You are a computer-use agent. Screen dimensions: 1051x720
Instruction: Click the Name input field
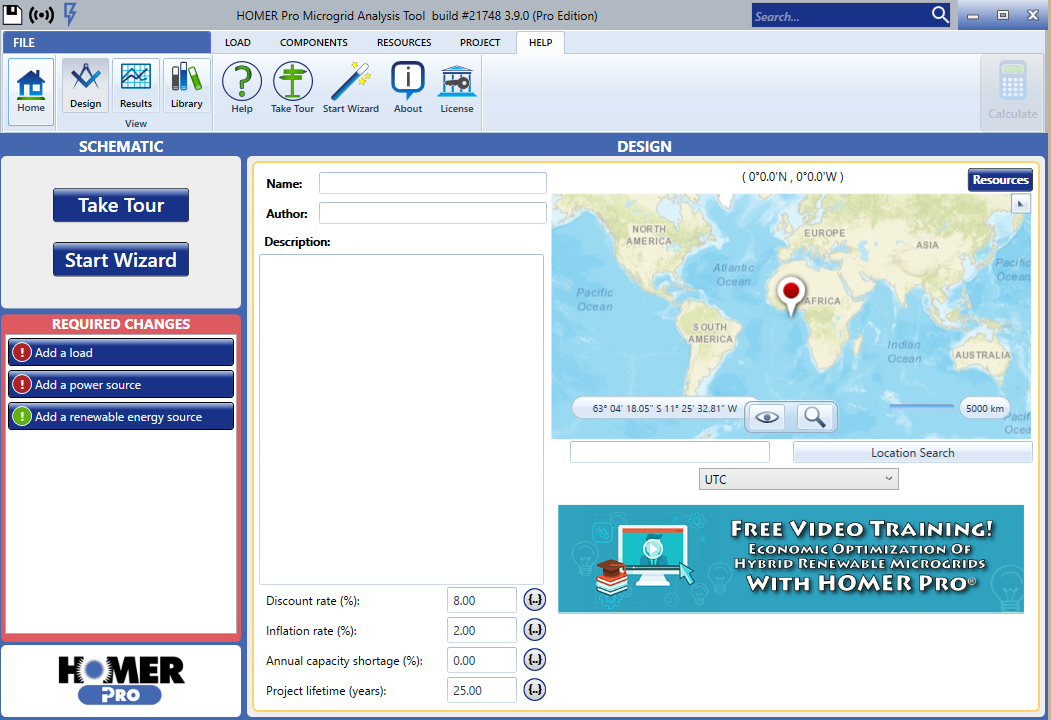[x=432, y=183]
